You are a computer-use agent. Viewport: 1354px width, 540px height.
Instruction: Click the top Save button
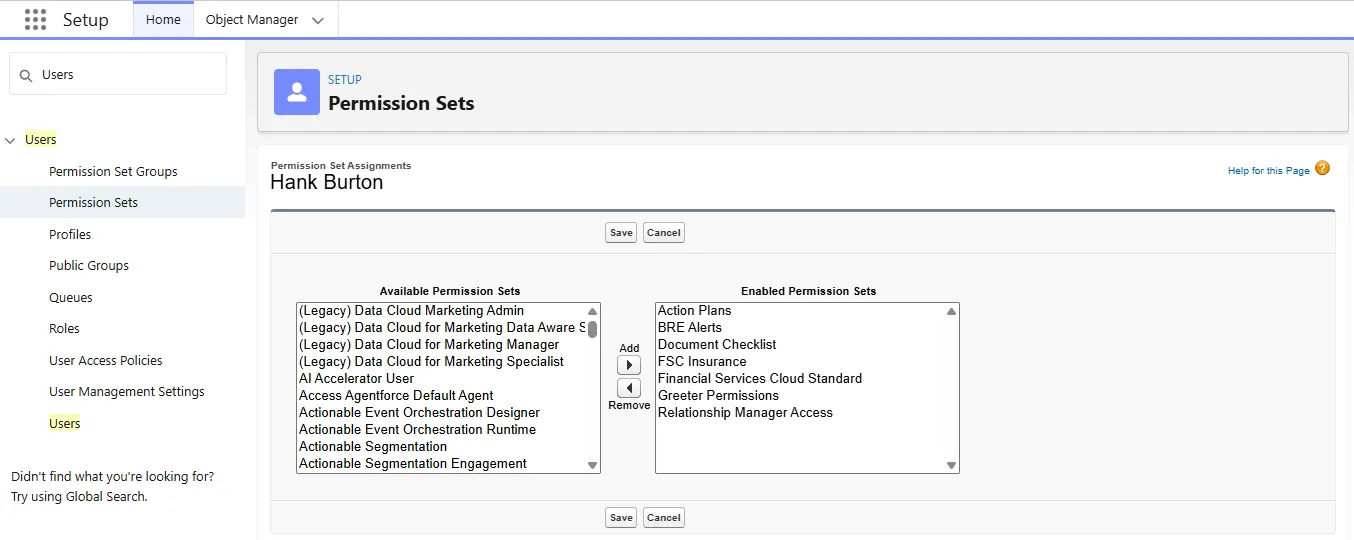621,233
